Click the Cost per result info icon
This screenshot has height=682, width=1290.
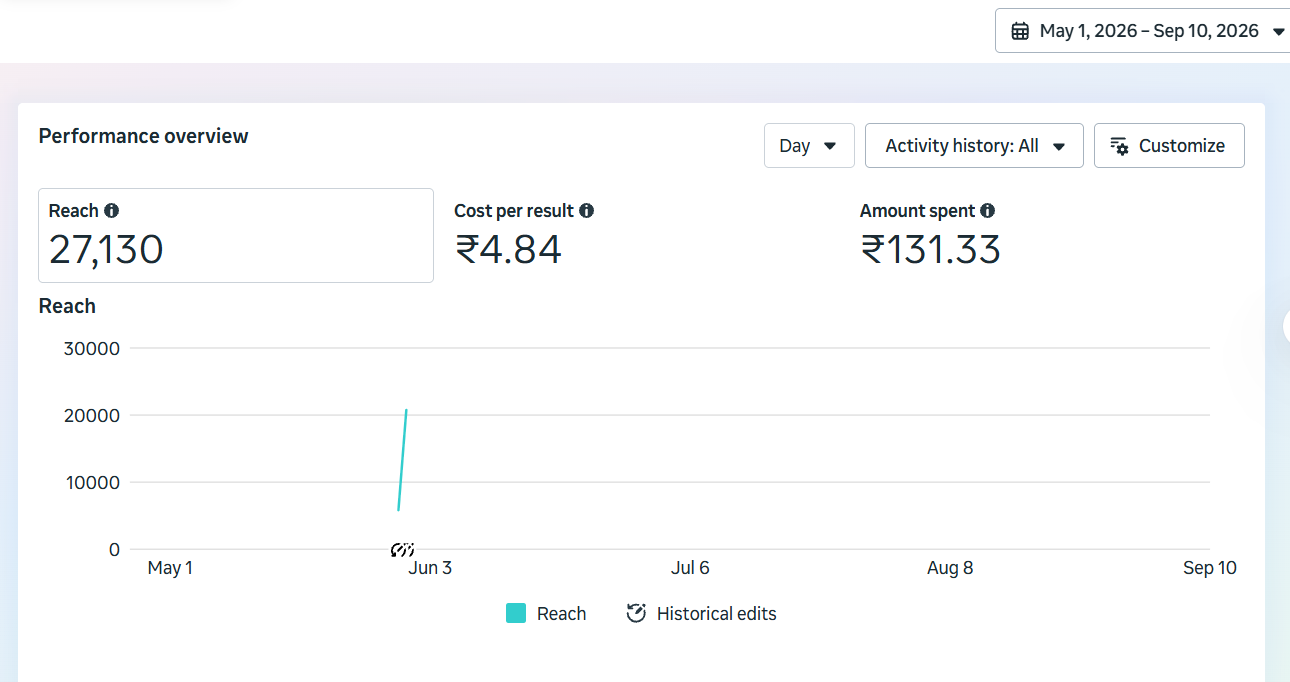pos(587,211)
